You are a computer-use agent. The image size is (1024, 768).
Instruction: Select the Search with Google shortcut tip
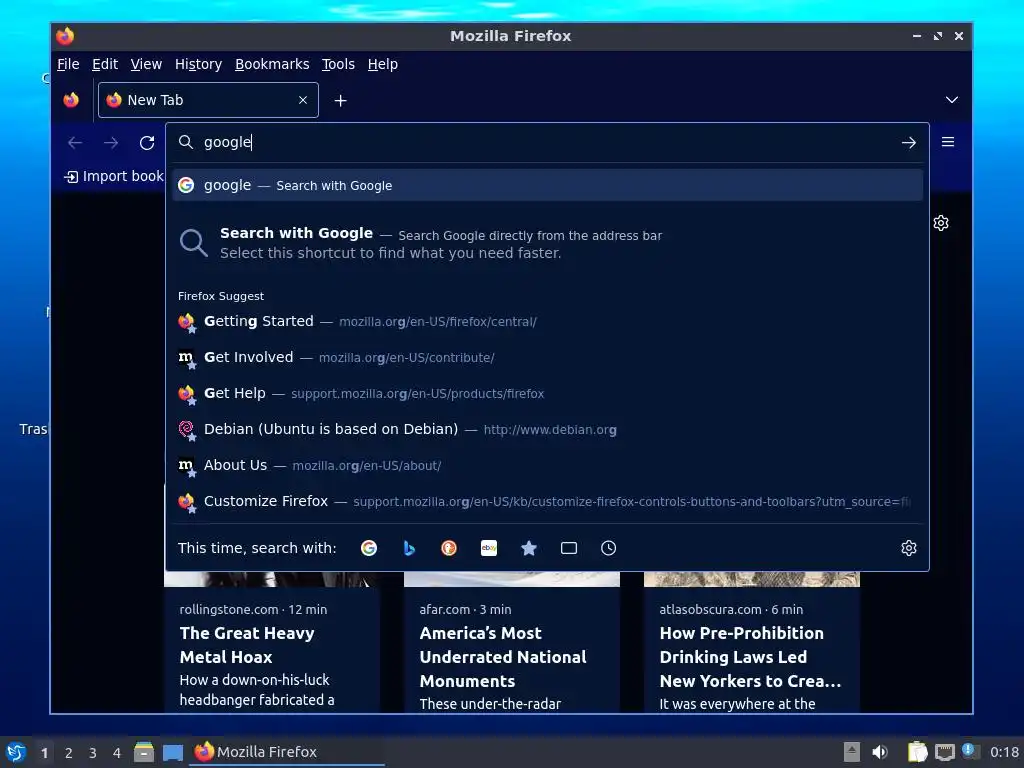tap(547, 243)
